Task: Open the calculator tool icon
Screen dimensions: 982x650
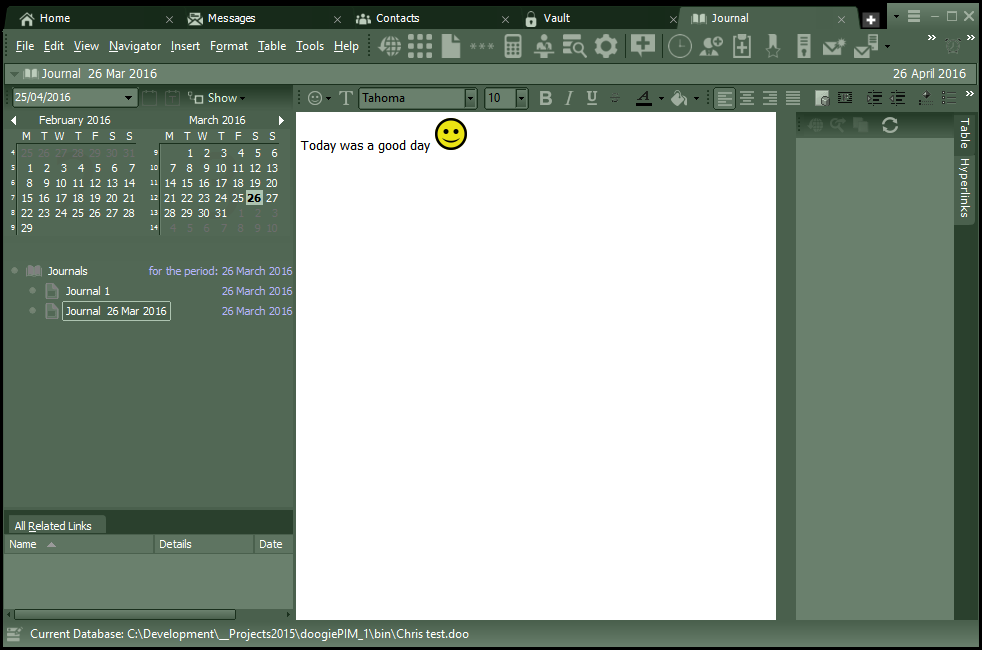Action: 513,46
